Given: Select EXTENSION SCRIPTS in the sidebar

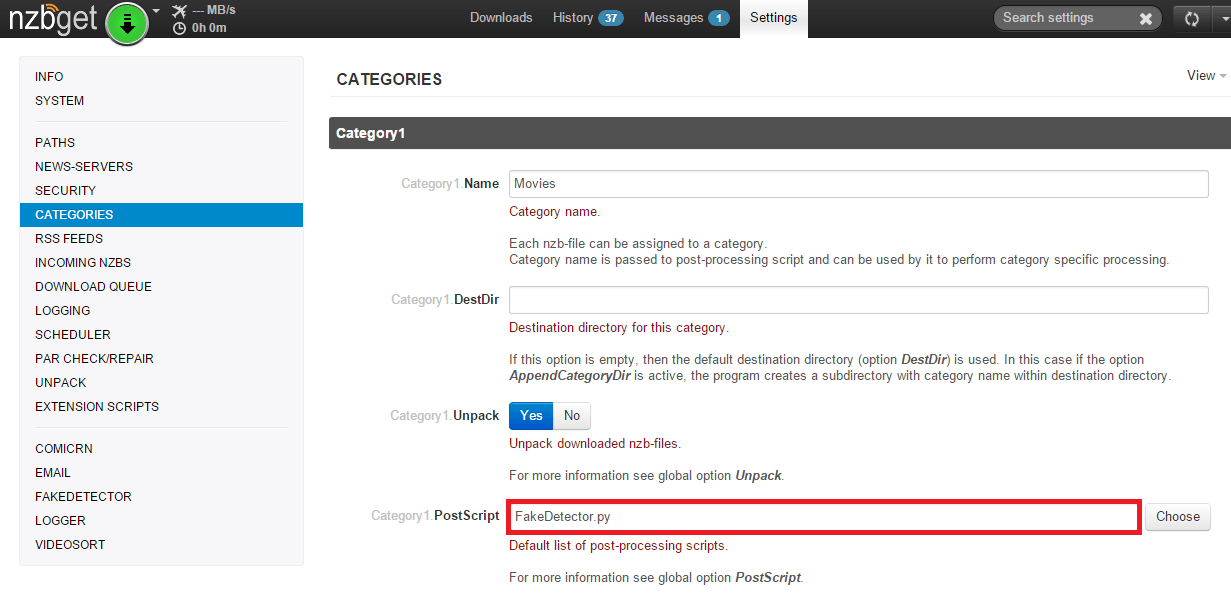Looking at the screenshot, I should [97, 407].
